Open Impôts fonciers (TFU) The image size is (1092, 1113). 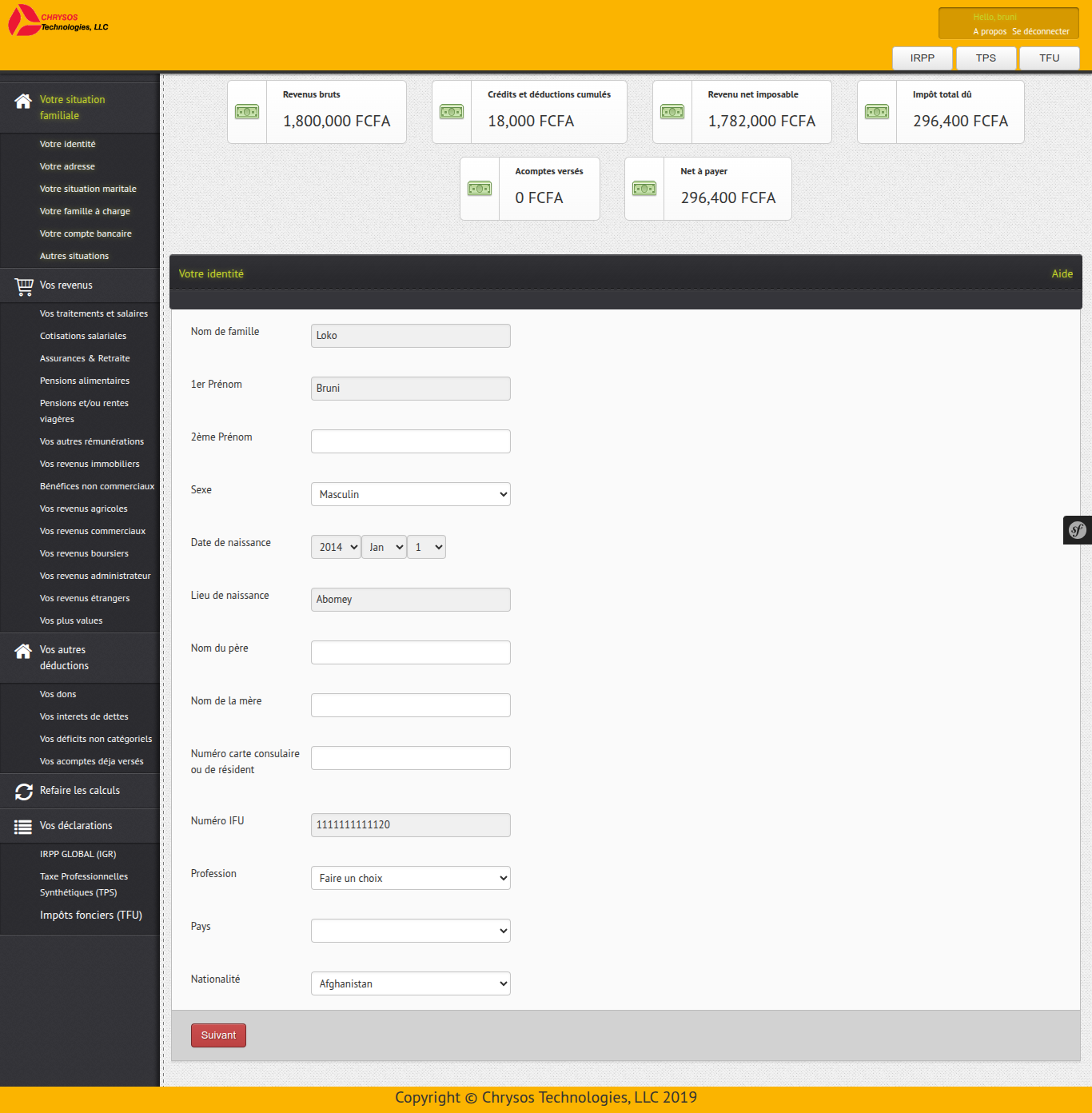[91, 916]
